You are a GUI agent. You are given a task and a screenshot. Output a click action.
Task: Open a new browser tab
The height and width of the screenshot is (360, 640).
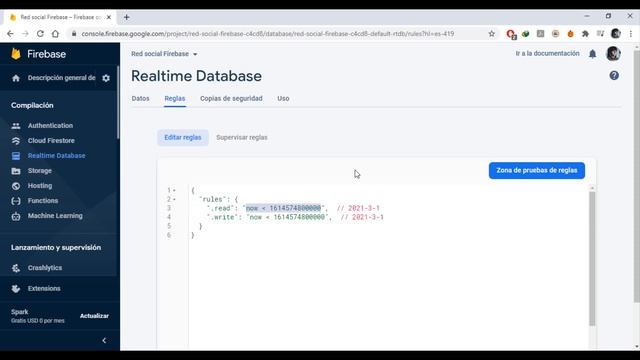tap(127, 17)
